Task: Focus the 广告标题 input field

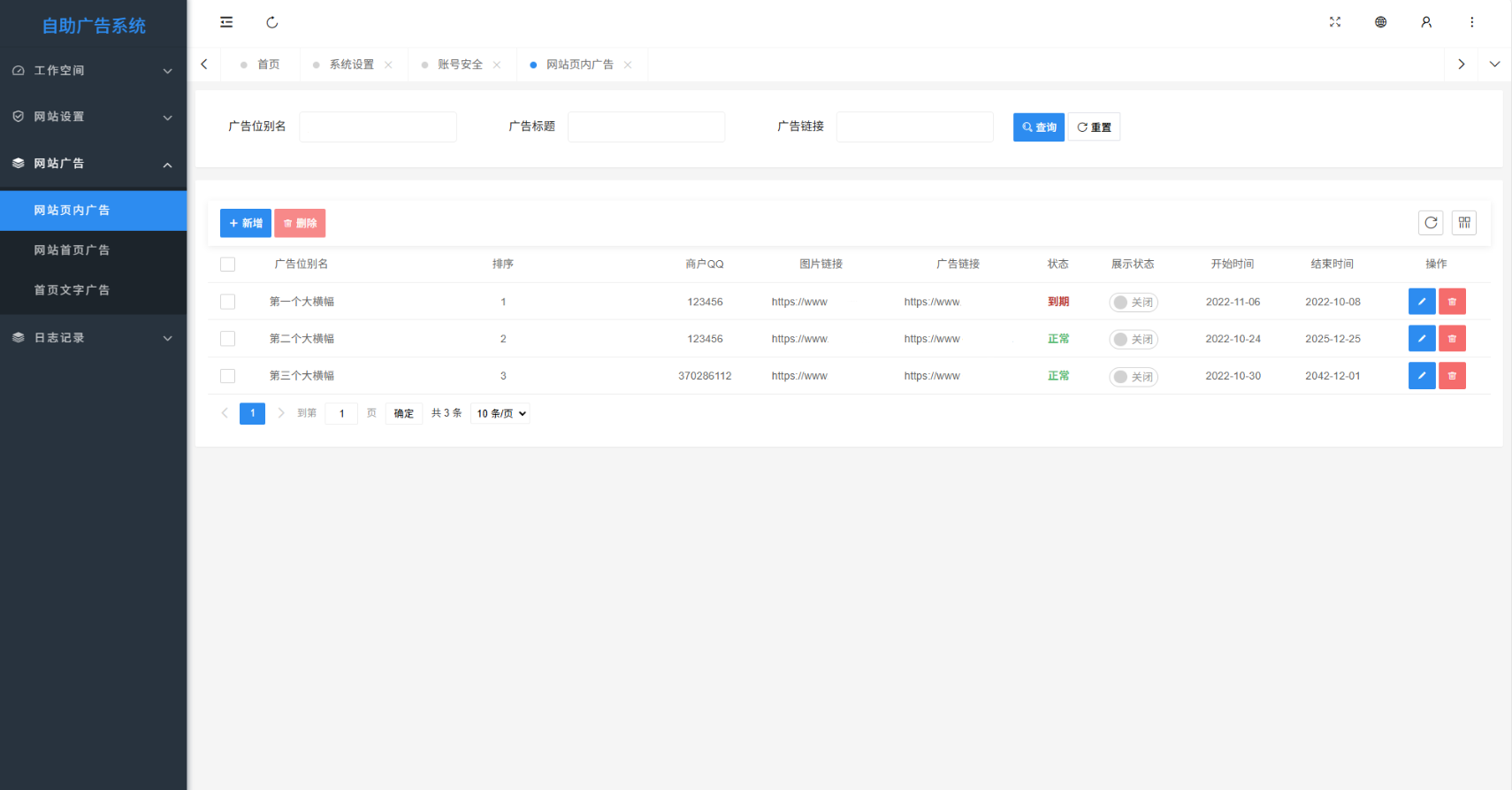Action: click(x=646, y=127)
